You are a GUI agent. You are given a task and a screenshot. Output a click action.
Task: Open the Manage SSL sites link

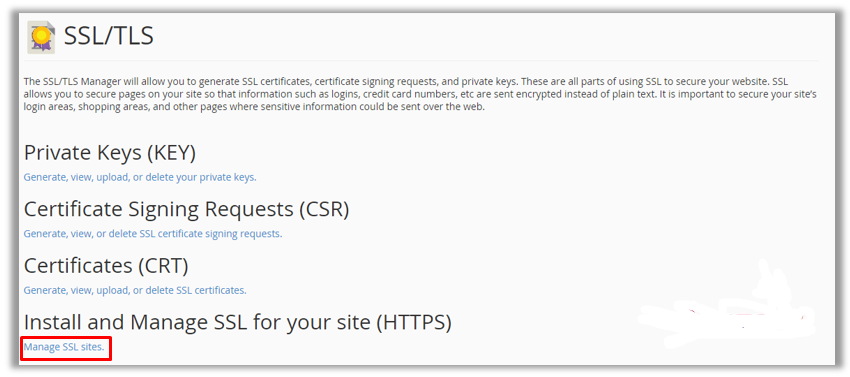pyautogui.click(x=64, y=347)
